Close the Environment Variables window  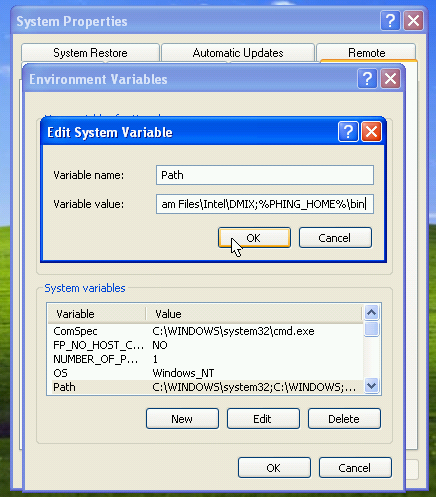(390, 79)
